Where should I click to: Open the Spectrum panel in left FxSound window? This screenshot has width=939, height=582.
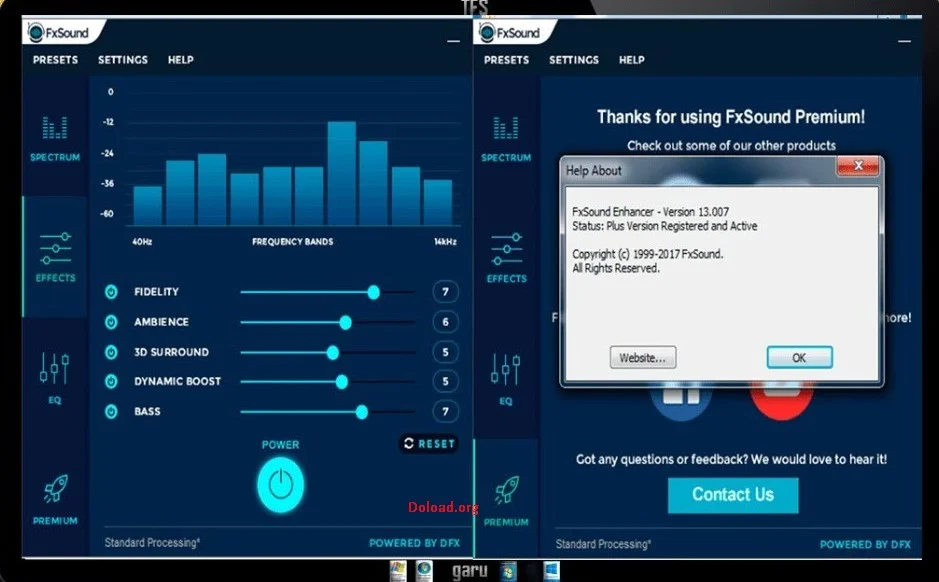[x=54, y=138]
